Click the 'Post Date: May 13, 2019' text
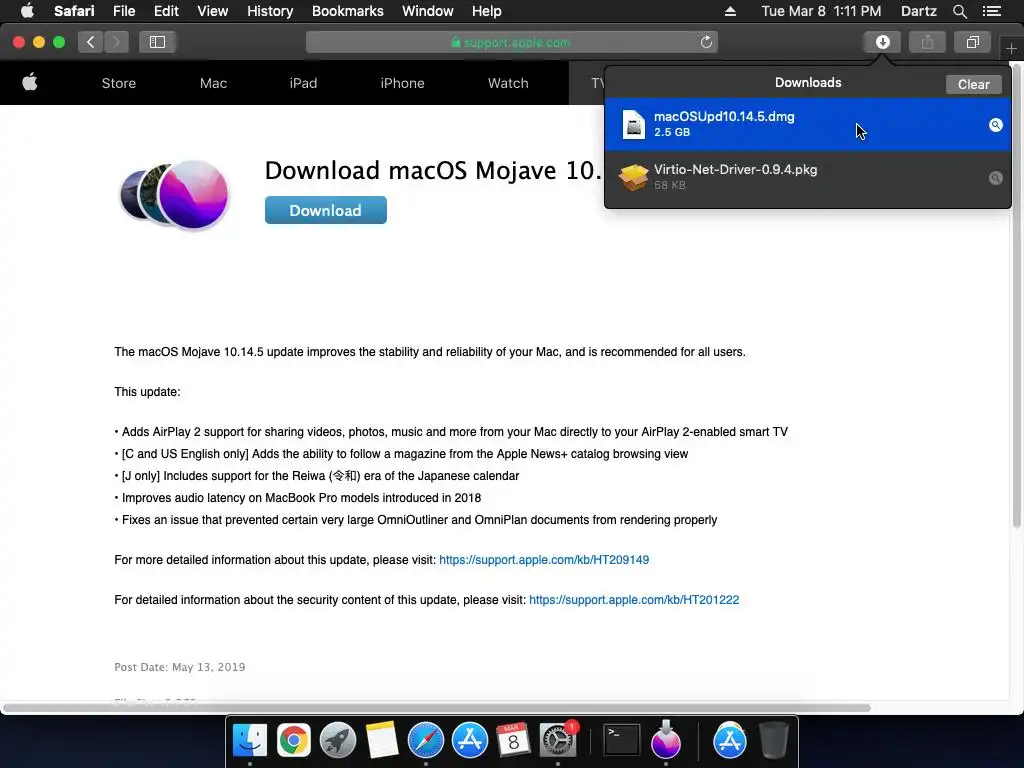Screen dimensions: 1024x768 click(x=180, y=667)
